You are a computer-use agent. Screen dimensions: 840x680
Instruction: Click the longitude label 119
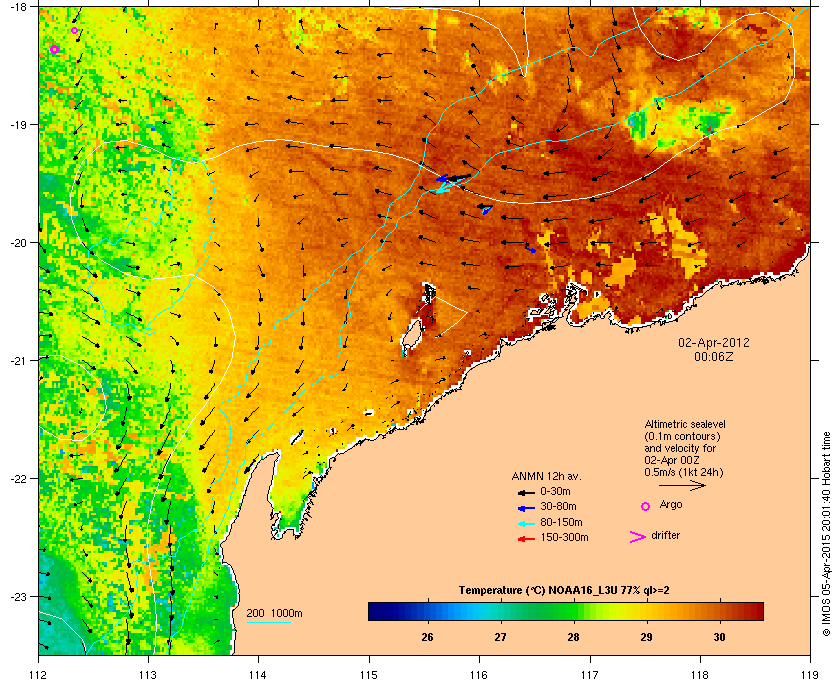810,674
